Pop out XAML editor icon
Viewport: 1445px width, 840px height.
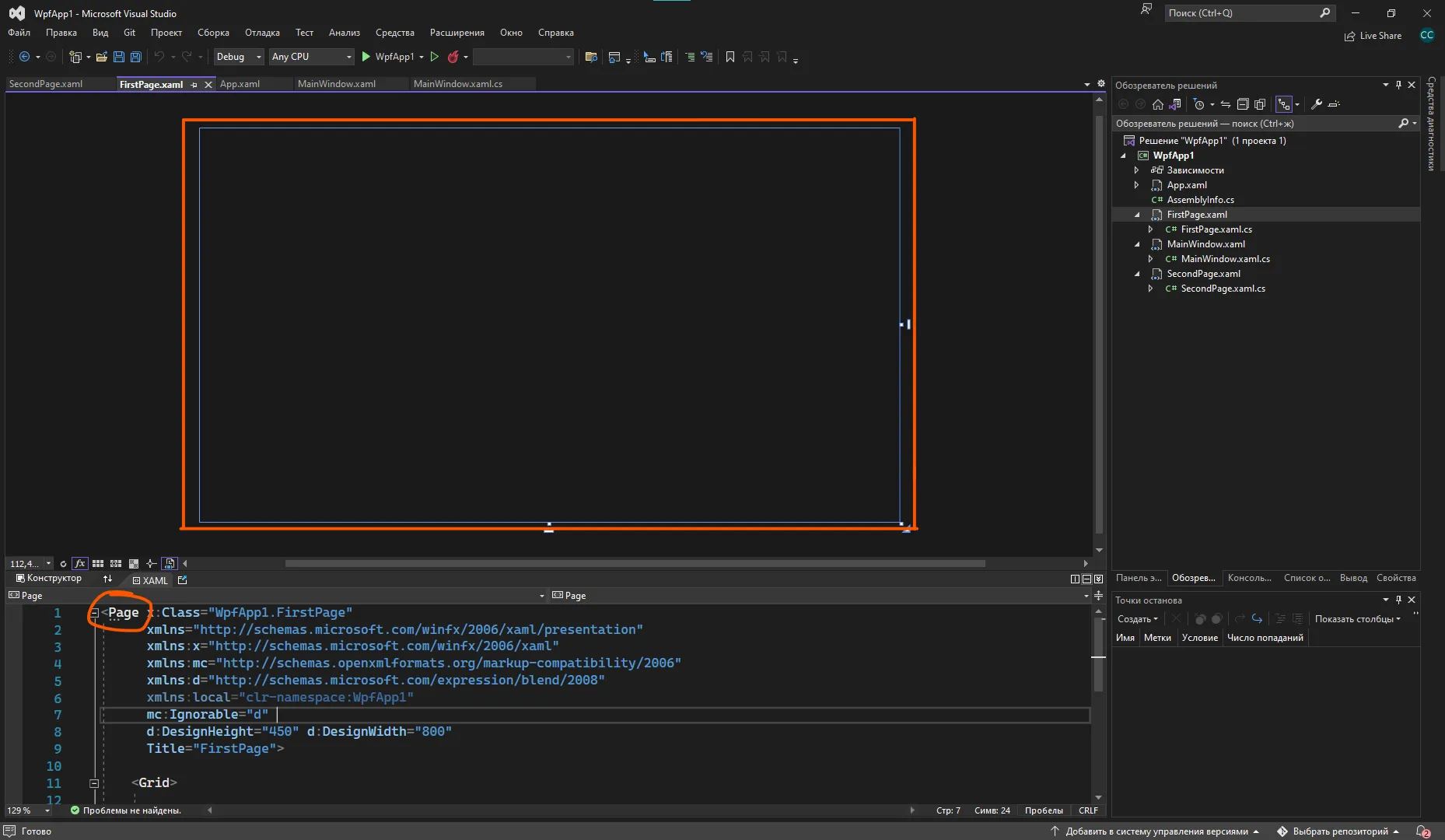coord(183,579)
